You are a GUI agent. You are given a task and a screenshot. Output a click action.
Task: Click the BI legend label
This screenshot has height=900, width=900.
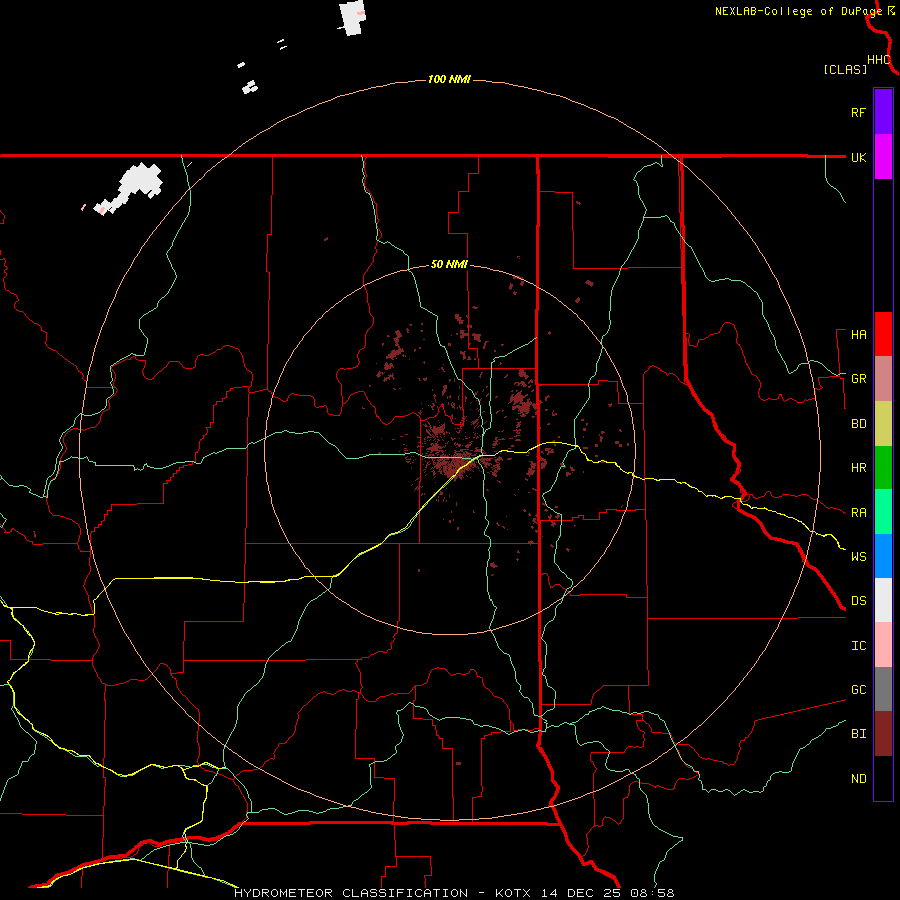tap(858, 734)
